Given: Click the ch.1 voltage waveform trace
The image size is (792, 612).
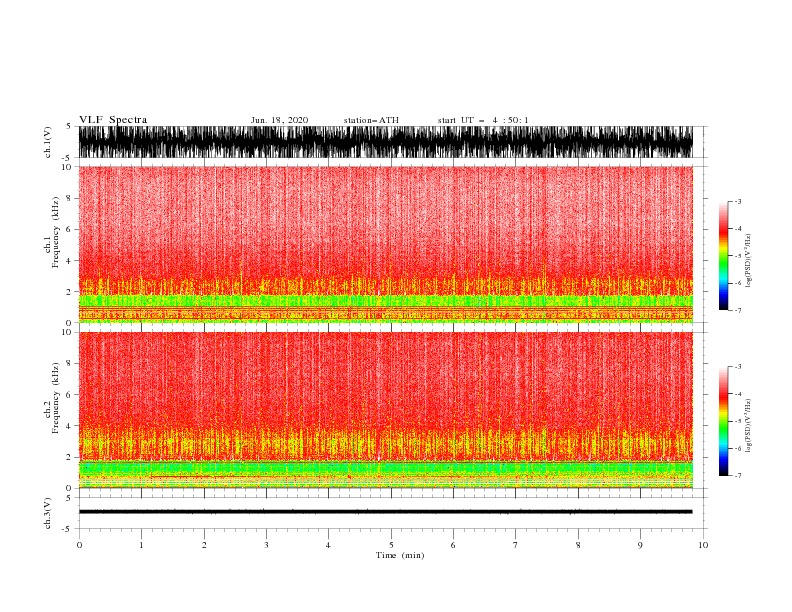Looking at the screenshot, I should pyautogui.click(x=385, y=142).
